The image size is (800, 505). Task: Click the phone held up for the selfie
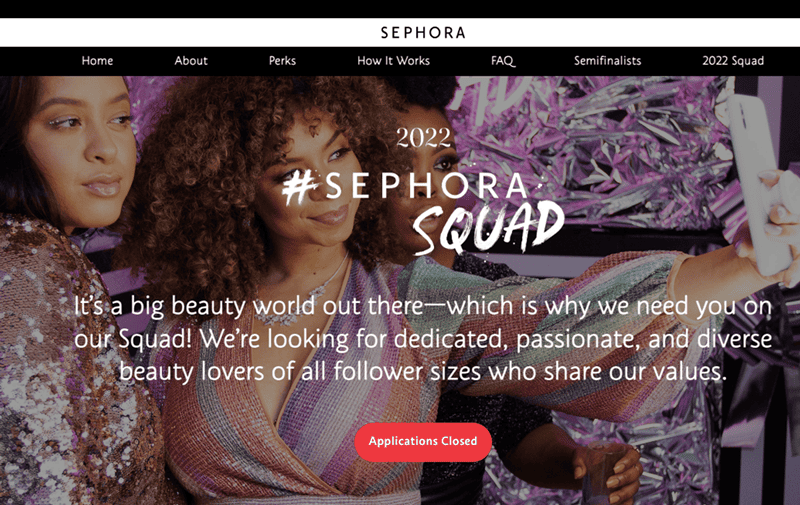(760, 184)
